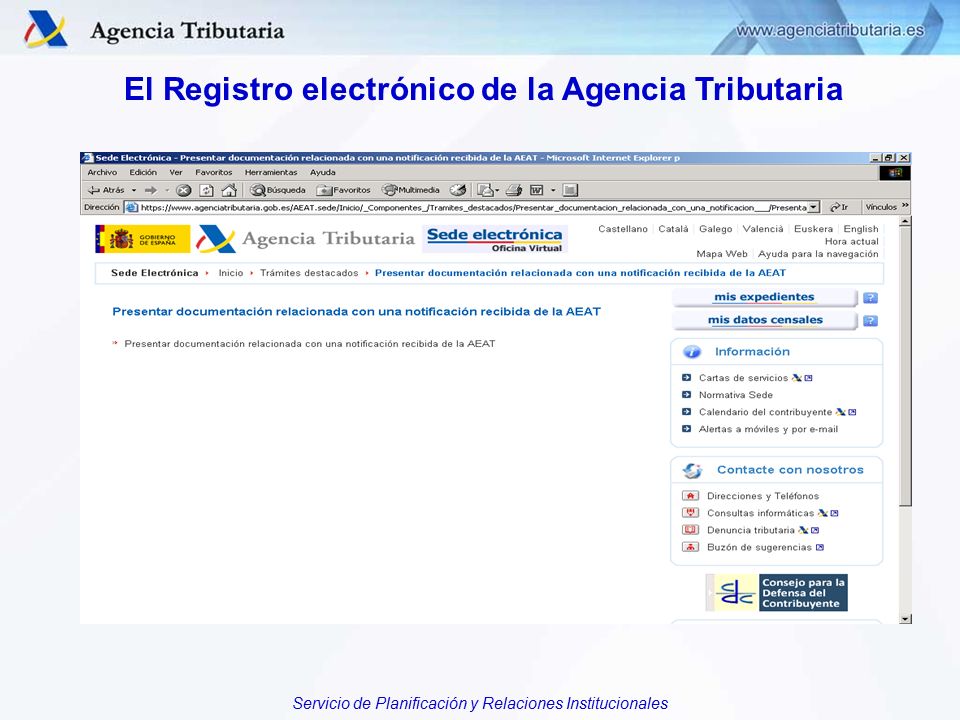Open the bulleted Presentar documentación link
The height and width of the screenshot is (720, 960).
[x=309, y=344]
